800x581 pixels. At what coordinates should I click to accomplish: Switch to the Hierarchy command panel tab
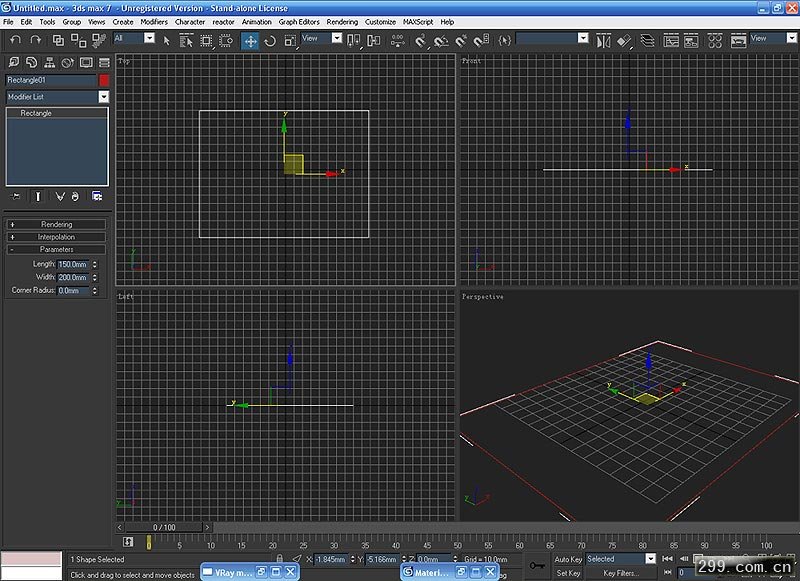49,62
